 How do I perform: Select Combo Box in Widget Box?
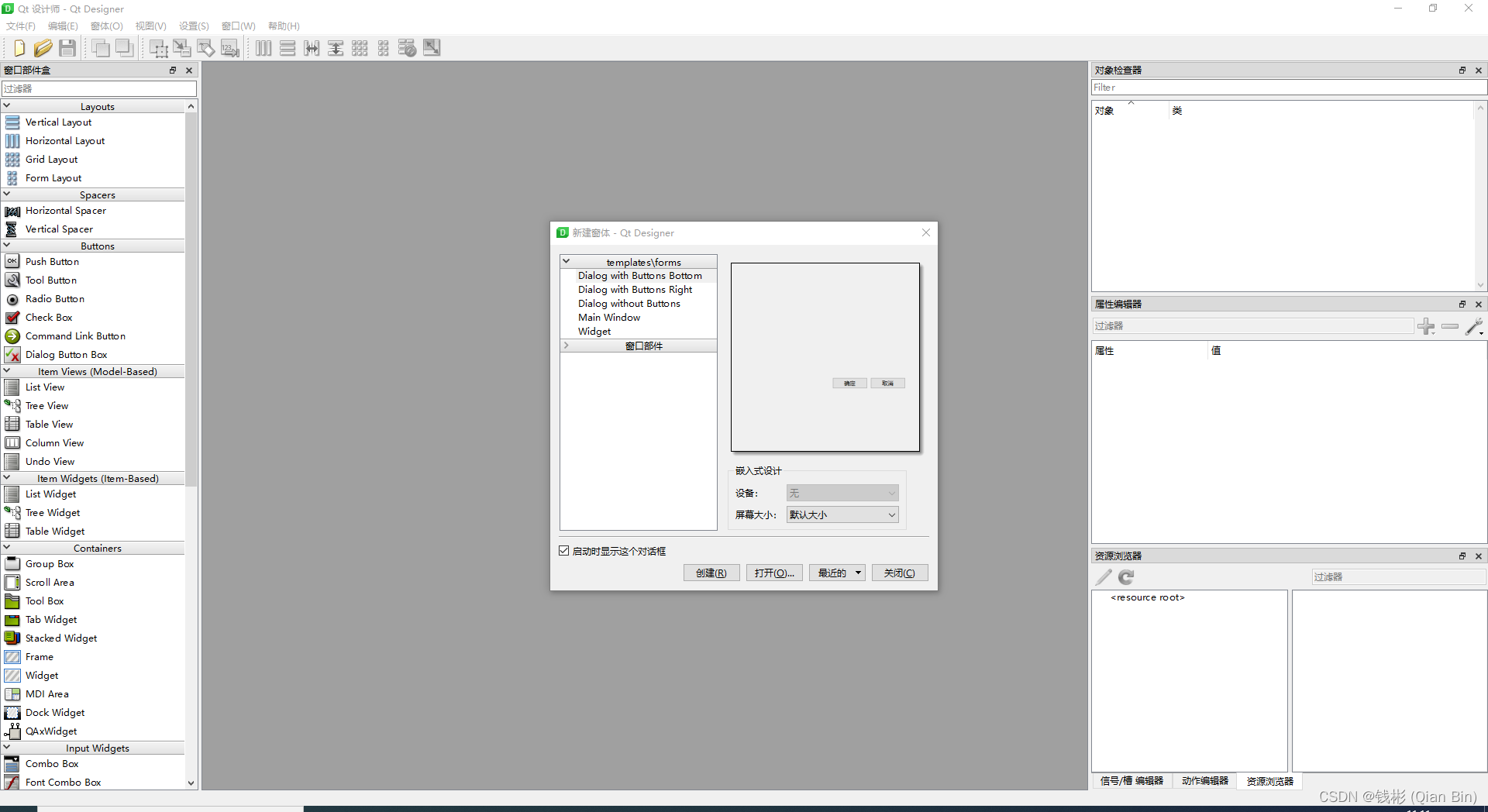pos(52,764)
